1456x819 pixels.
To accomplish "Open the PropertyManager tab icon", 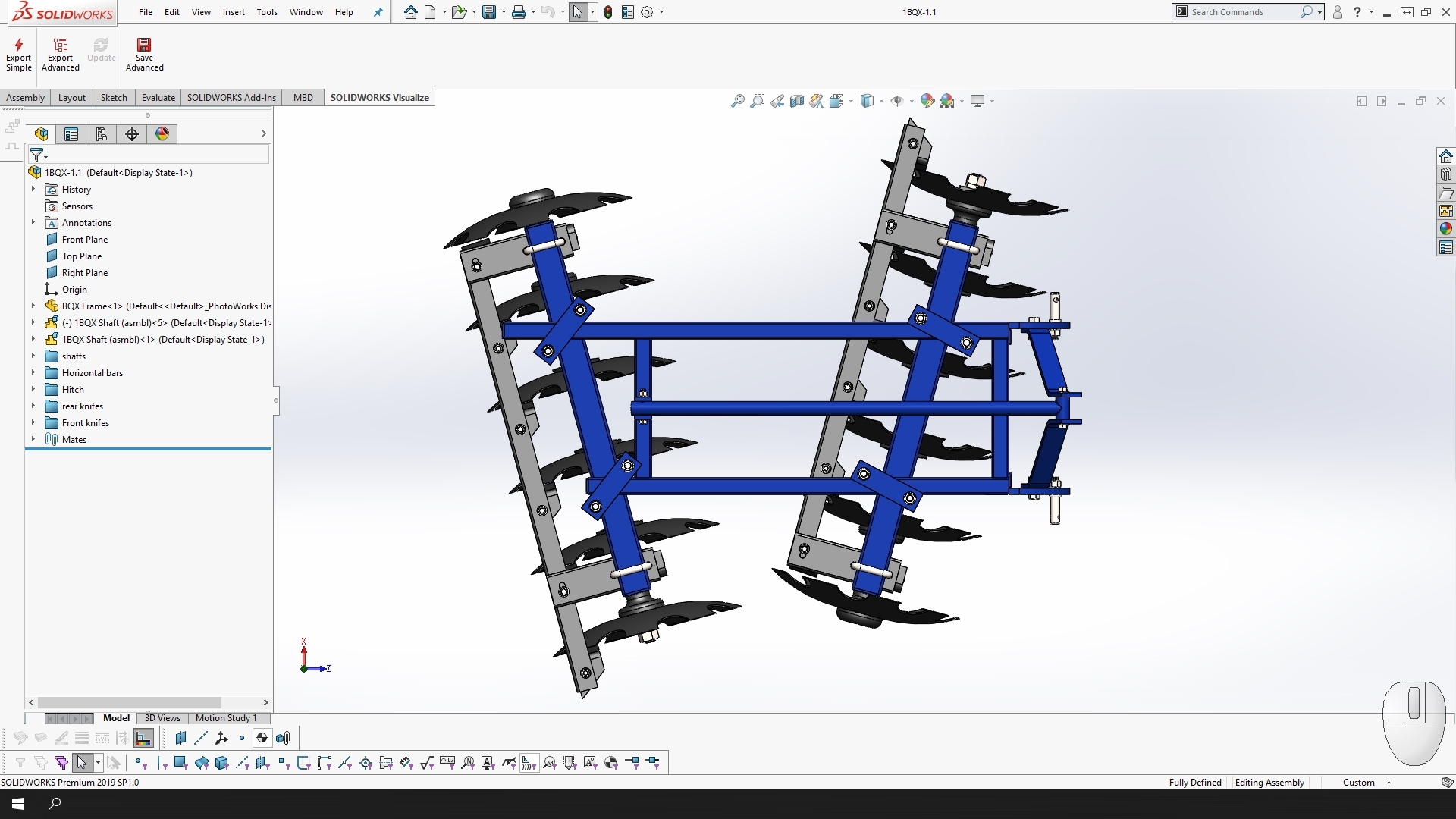I will click(71, 134).
